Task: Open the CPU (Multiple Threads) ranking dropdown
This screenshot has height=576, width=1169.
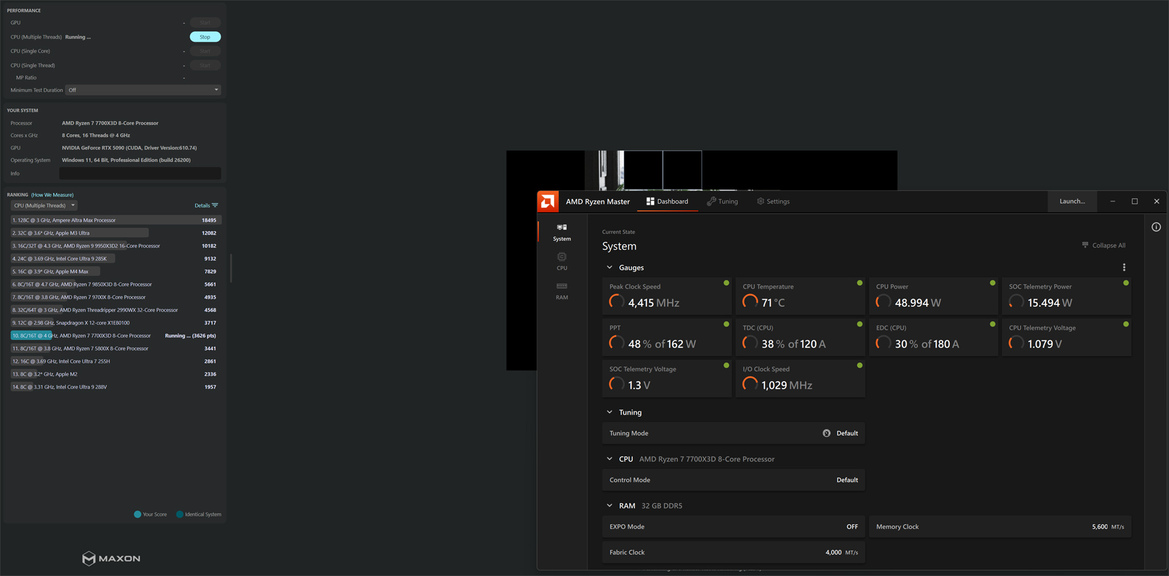Action: (44, 205)
